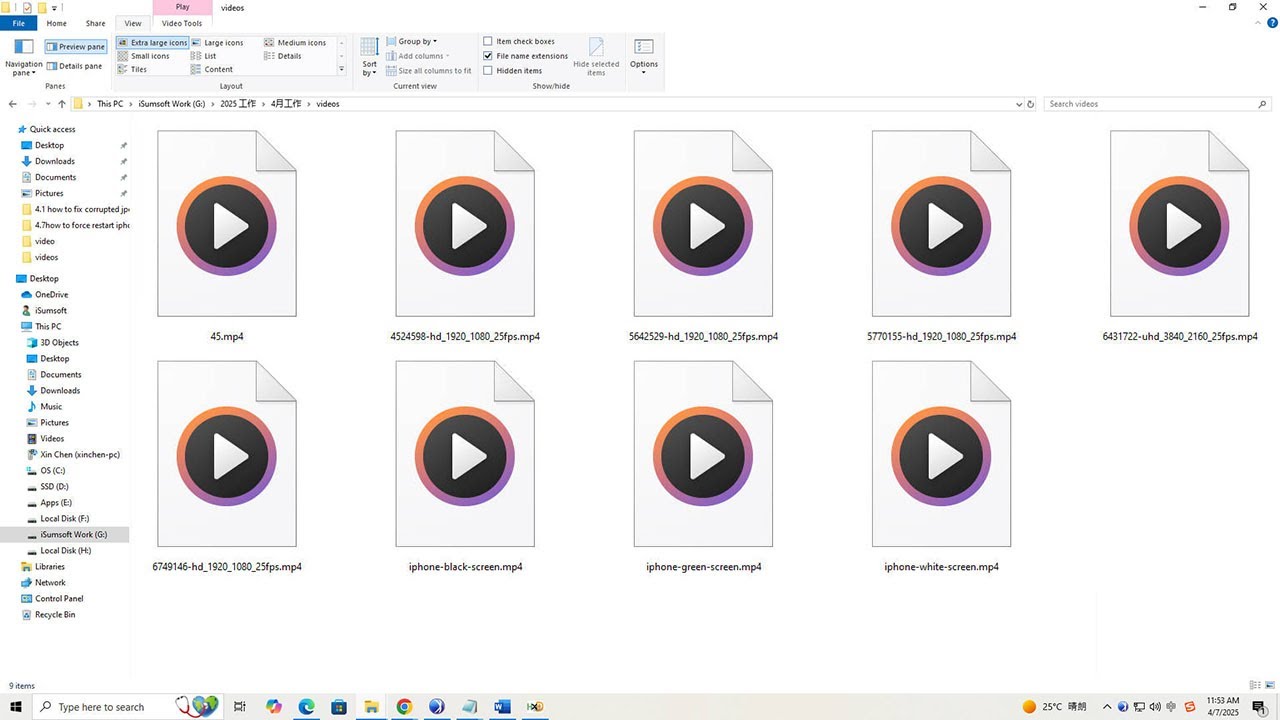The image size is (1280, 720).
Task: Switch view to Small icons
Action: [x=144, y=56]
